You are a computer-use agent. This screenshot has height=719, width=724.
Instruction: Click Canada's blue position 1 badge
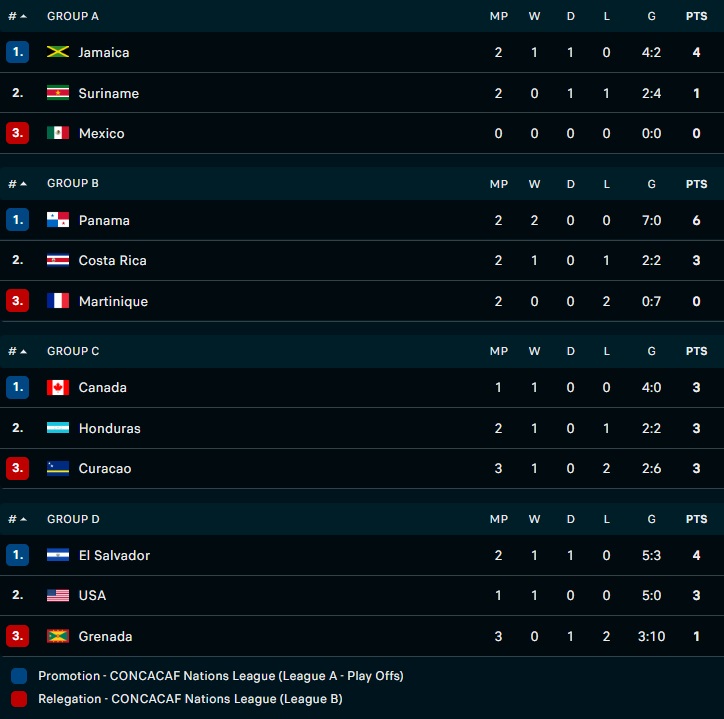[17, 387]
